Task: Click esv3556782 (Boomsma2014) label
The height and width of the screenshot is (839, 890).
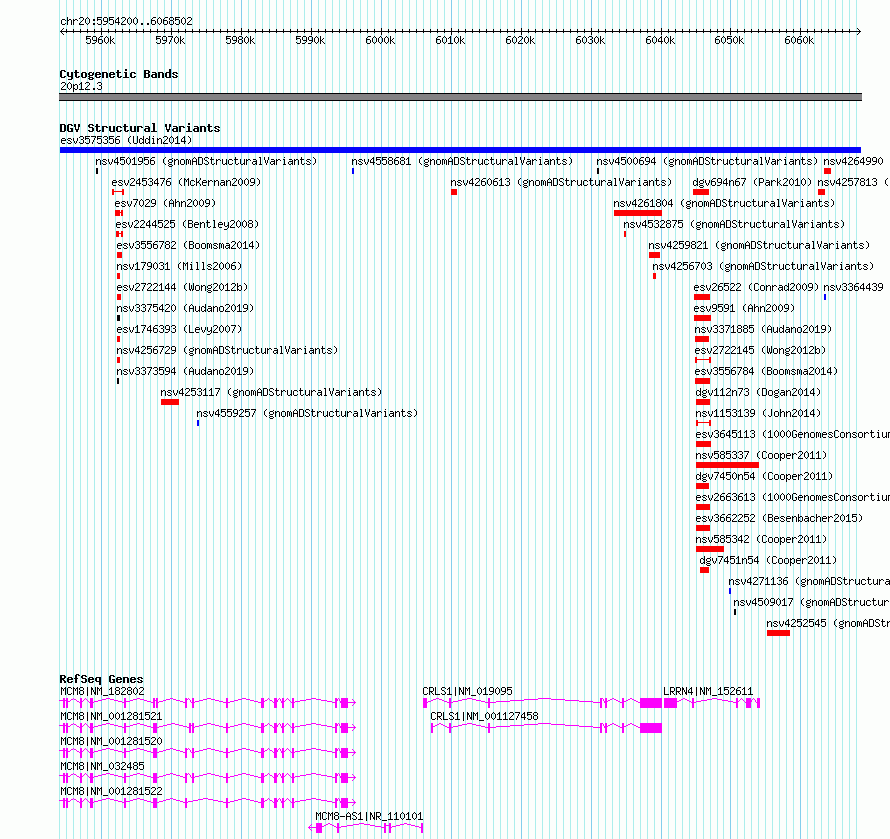Action: click(188, 245)
